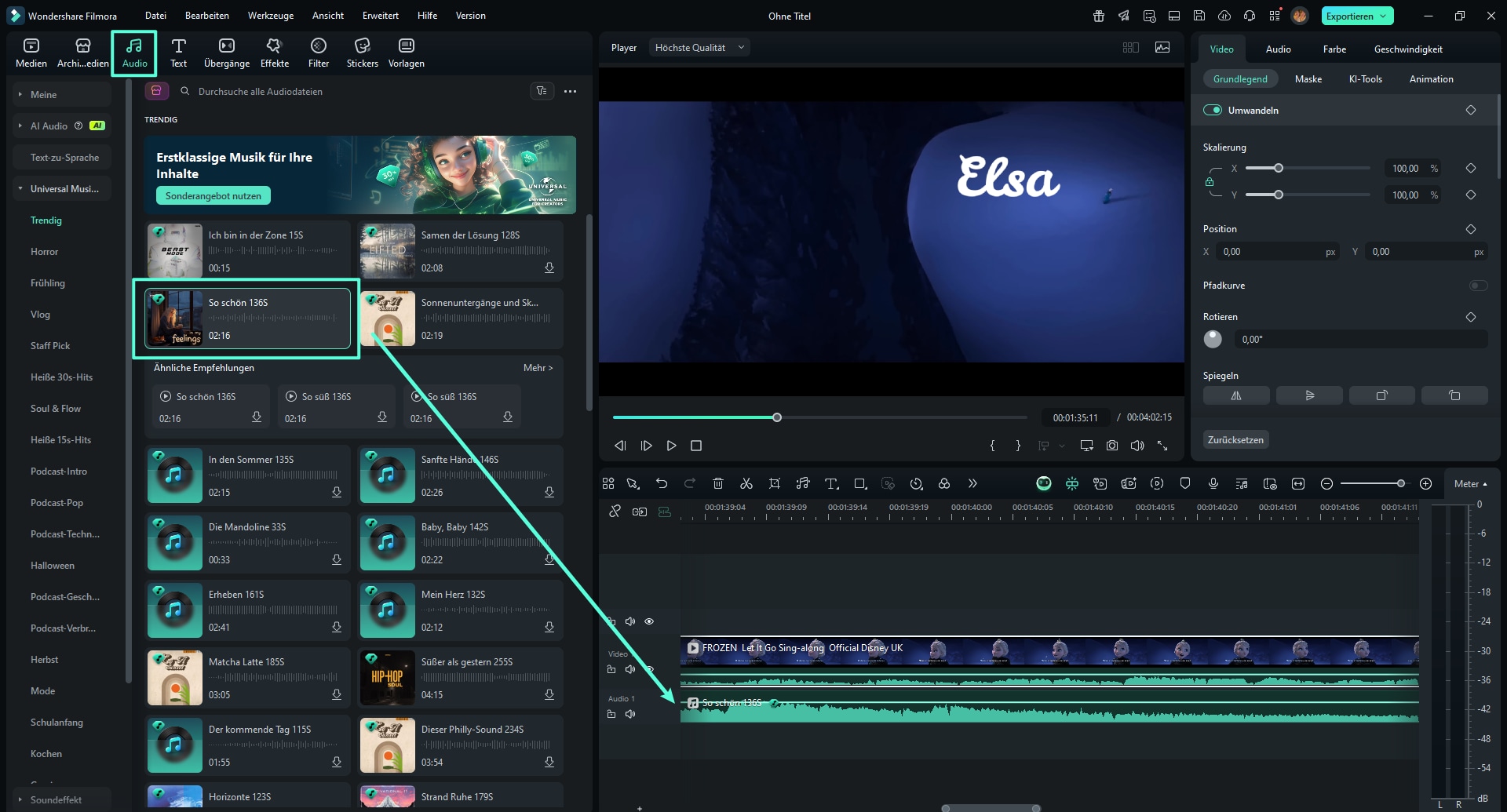
Task: Step back one frame in player
Action: pyautogui.click(x=620, y=446)
